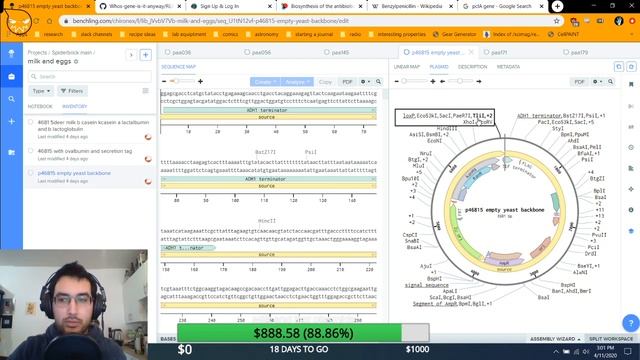Open the Metadata tab
The width and height of the screenshot is (640, 360).
pos(508,67)
